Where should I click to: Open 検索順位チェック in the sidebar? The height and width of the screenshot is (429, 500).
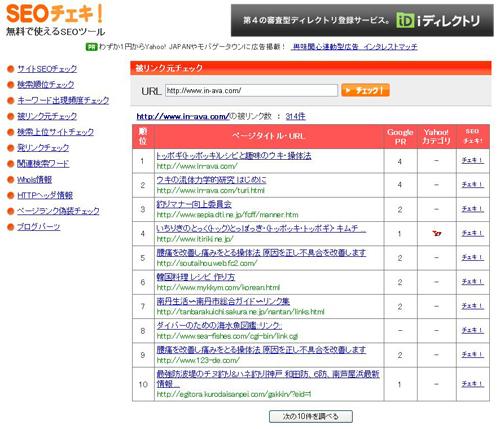tap(46, 84)
